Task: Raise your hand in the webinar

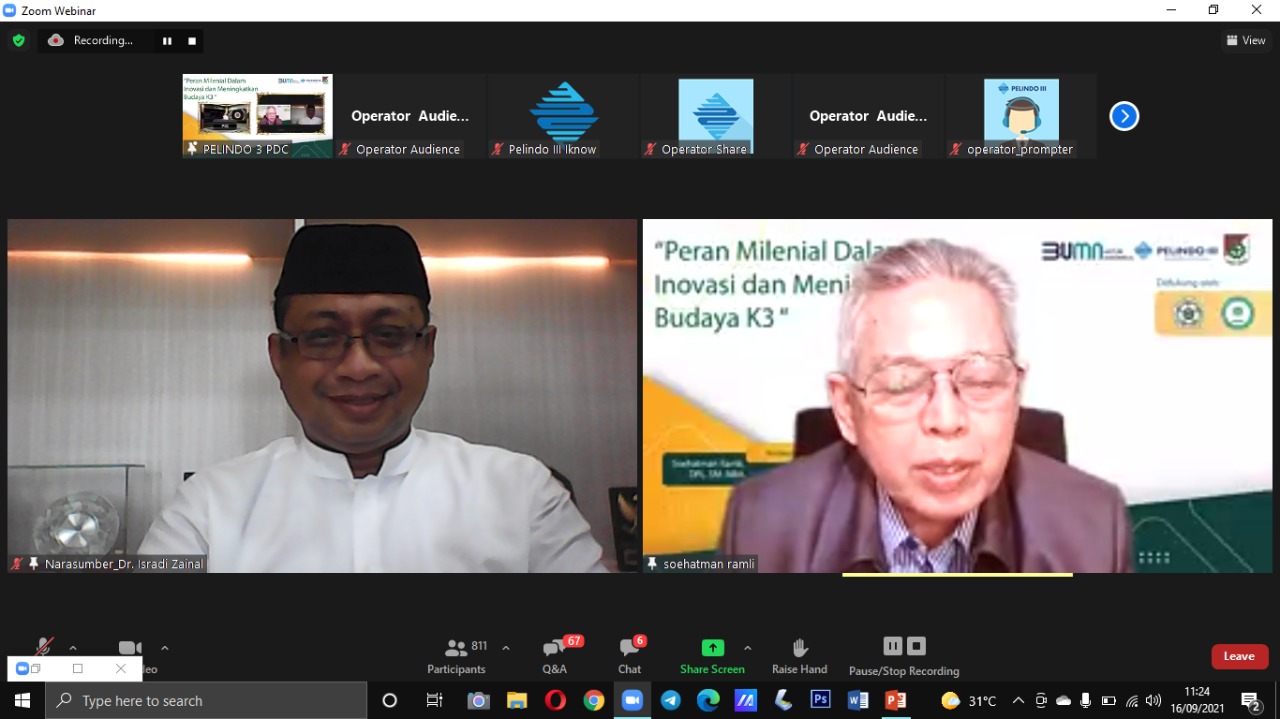Action: pyautogui.click(x=799, y=655)
